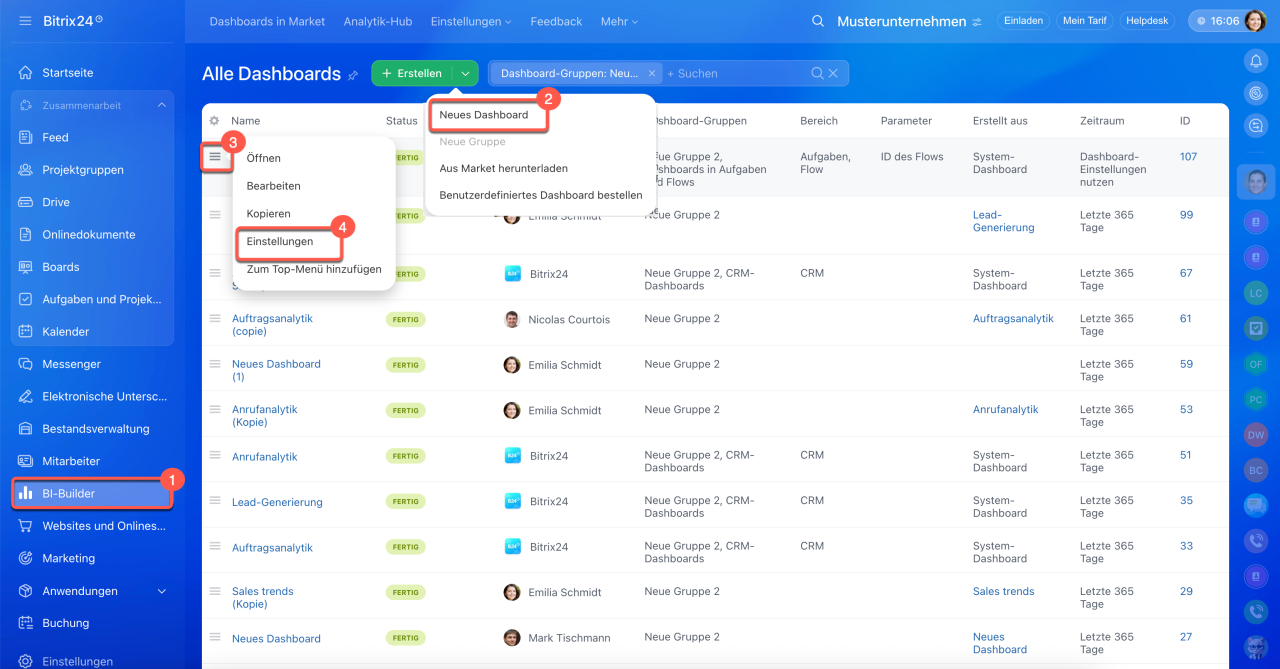This screenshot has height=669, width=1280.
Task: Open the Mehr top menu
Action: click(618, 21)
